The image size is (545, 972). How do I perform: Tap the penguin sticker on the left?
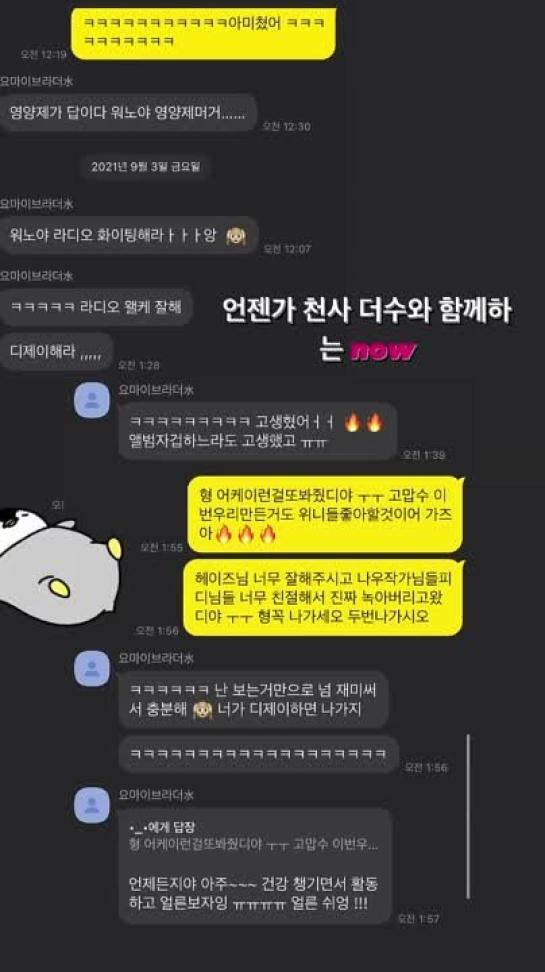click(60, 561)
